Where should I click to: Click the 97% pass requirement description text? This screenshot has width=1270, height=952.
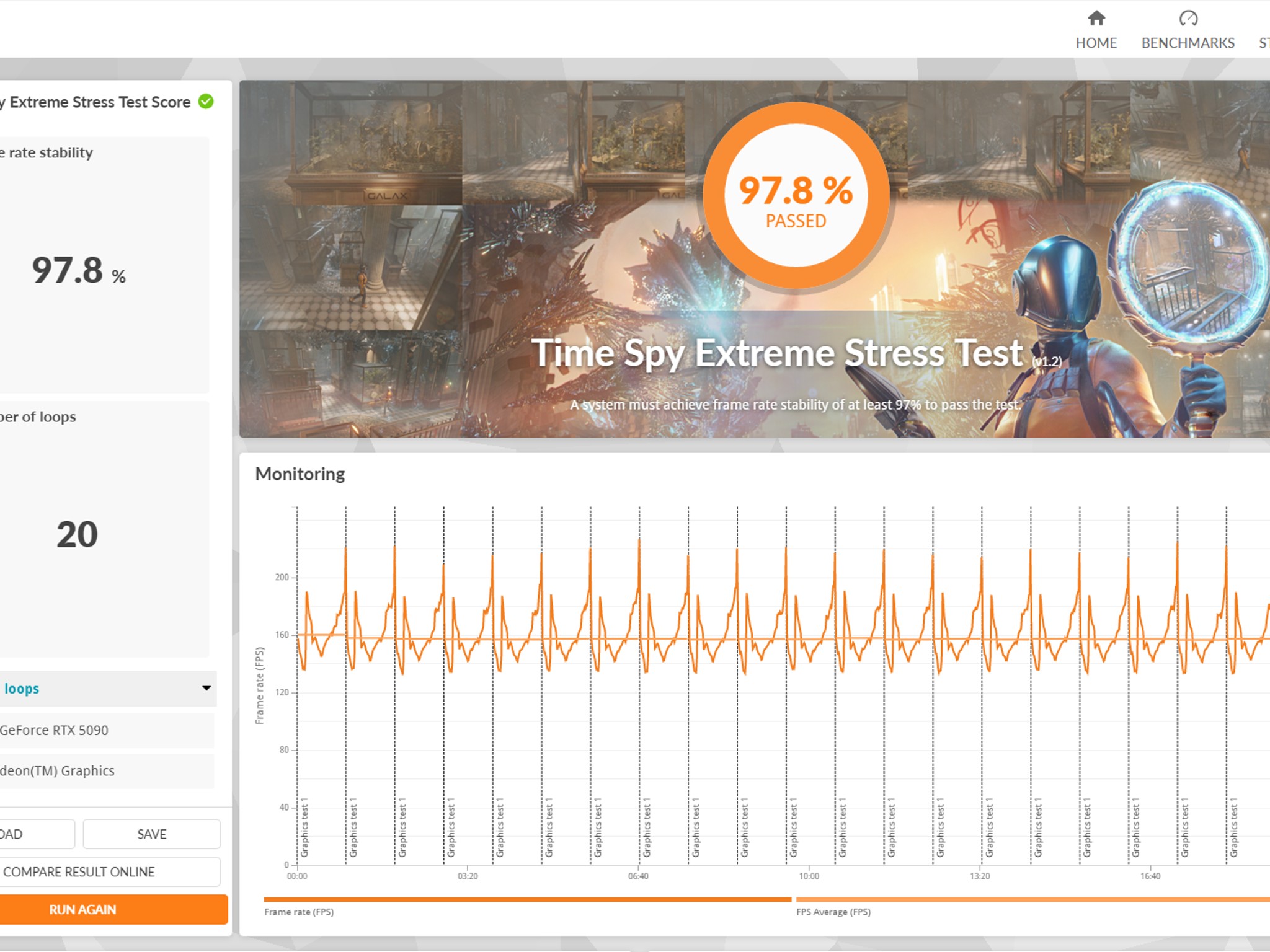tap(796, 405)
